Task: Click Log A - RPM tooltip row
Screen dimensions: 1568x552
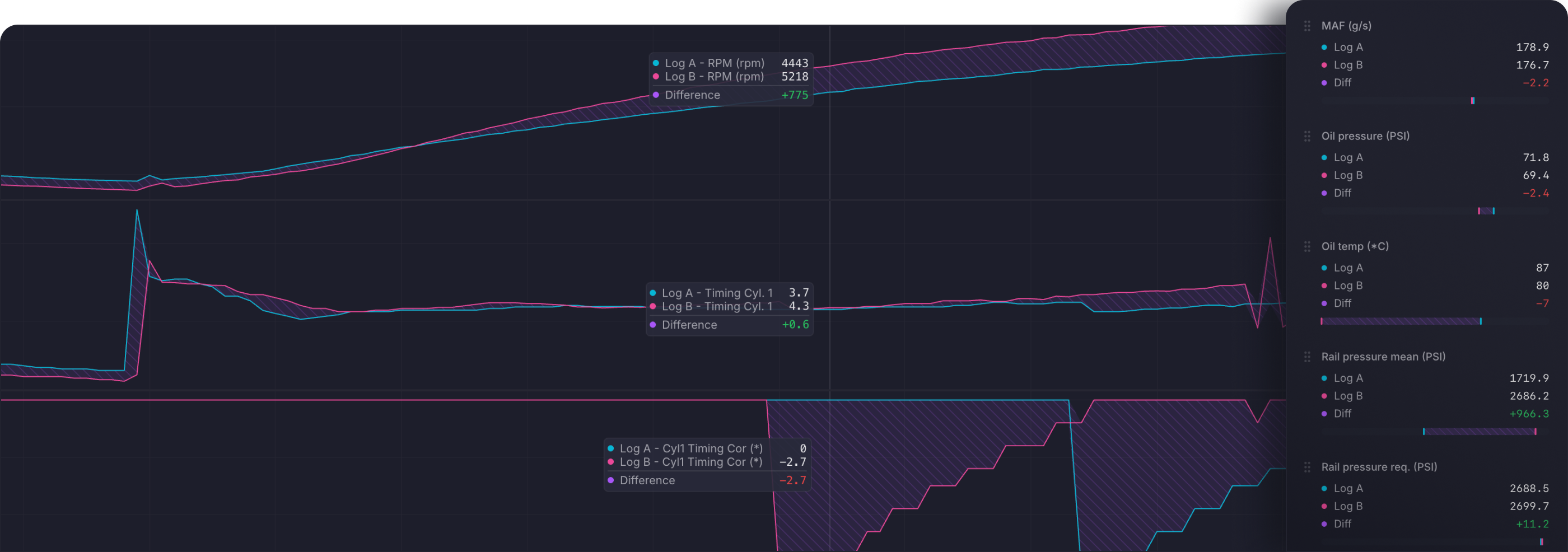Action: click(730, 63)
